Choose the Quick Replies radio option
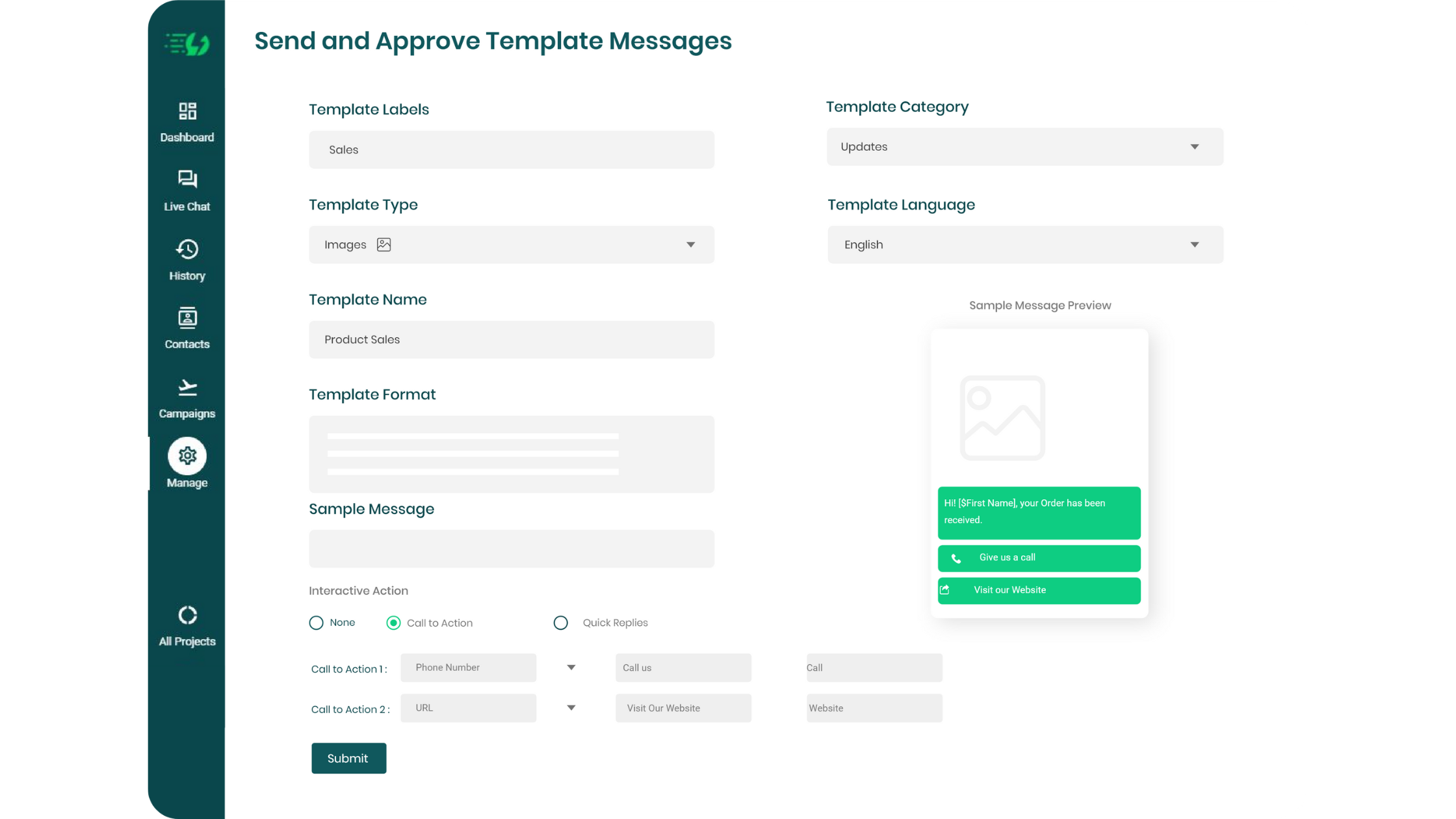 (x=561, y=623)
